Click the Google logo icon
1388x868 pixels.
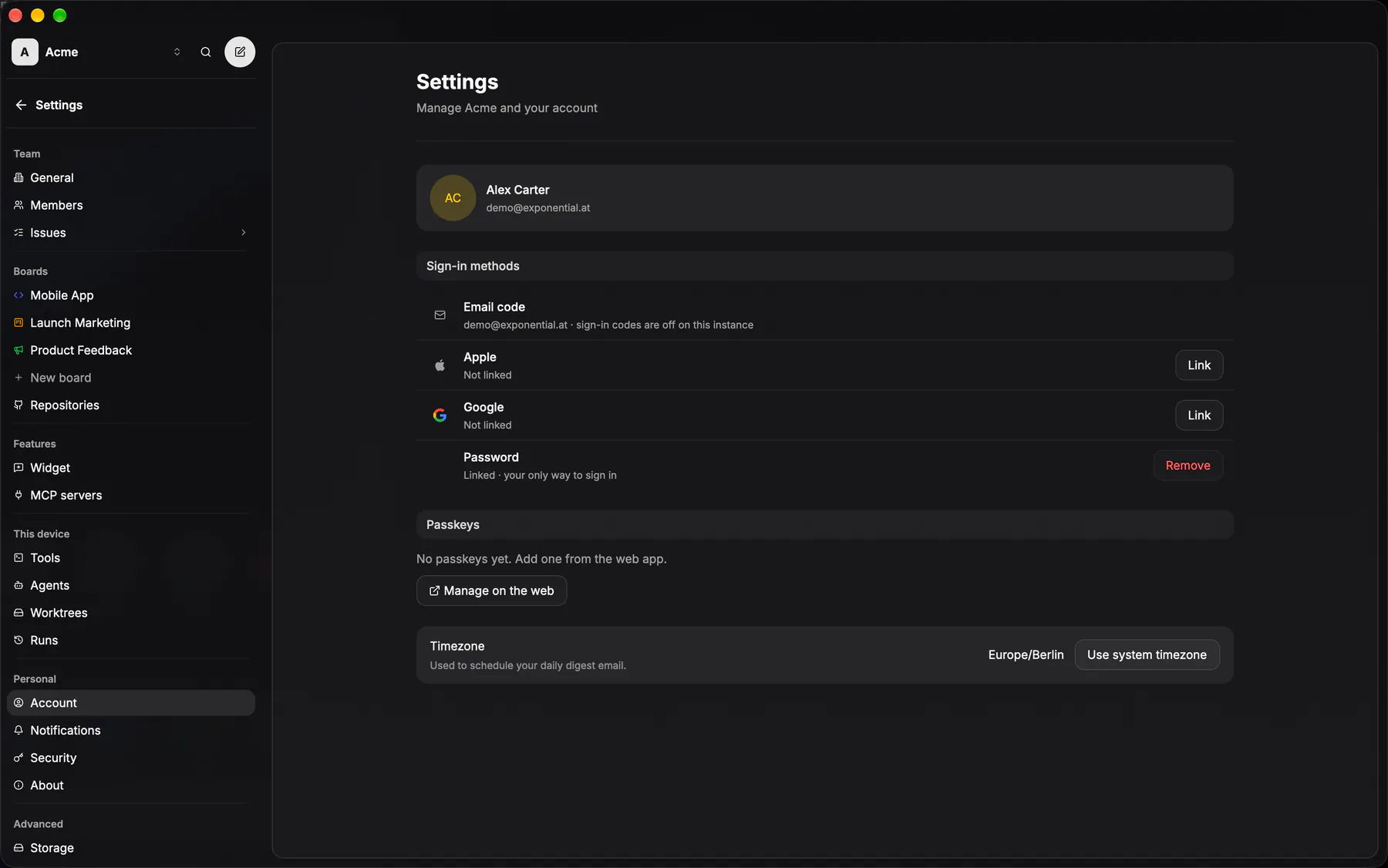[440, 415]
